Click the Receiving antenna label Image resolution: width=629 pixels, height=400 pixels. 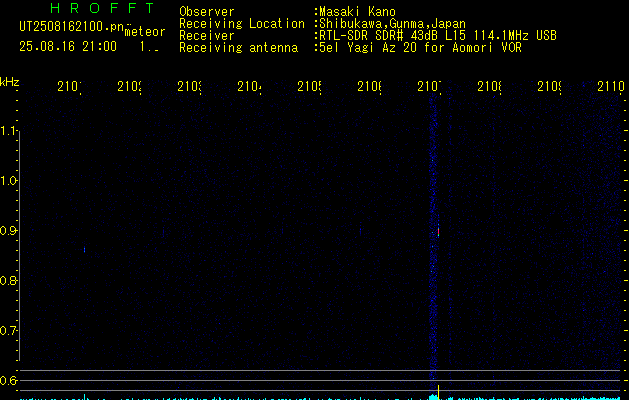238,48
